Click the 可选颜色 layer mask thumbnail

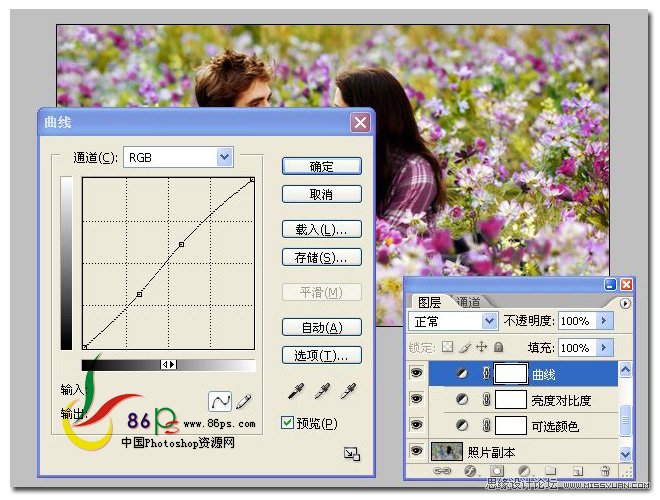[511, 426]
